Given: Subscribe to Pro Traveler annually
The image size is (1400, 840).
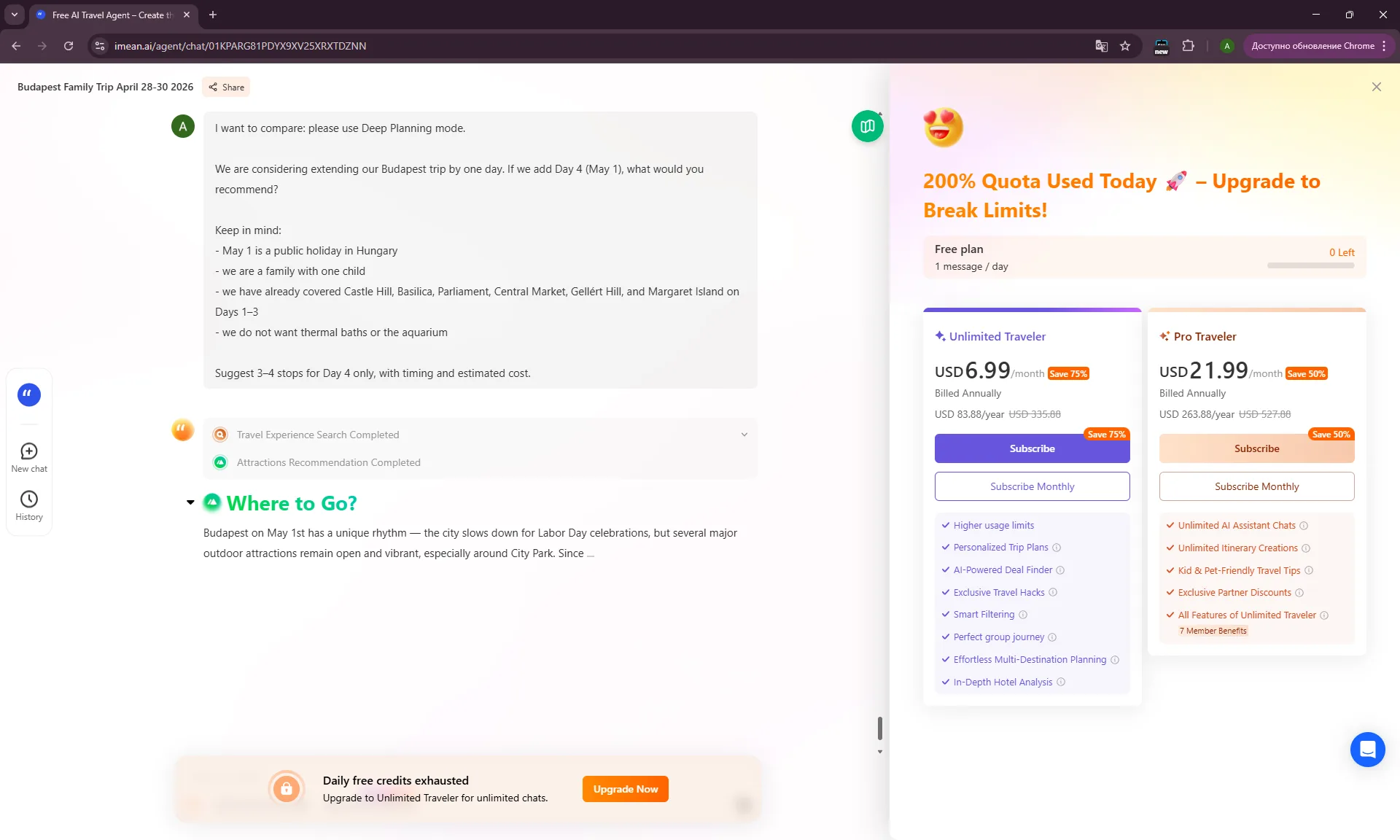Looking at the screenshot, I should click(1256, 448).
